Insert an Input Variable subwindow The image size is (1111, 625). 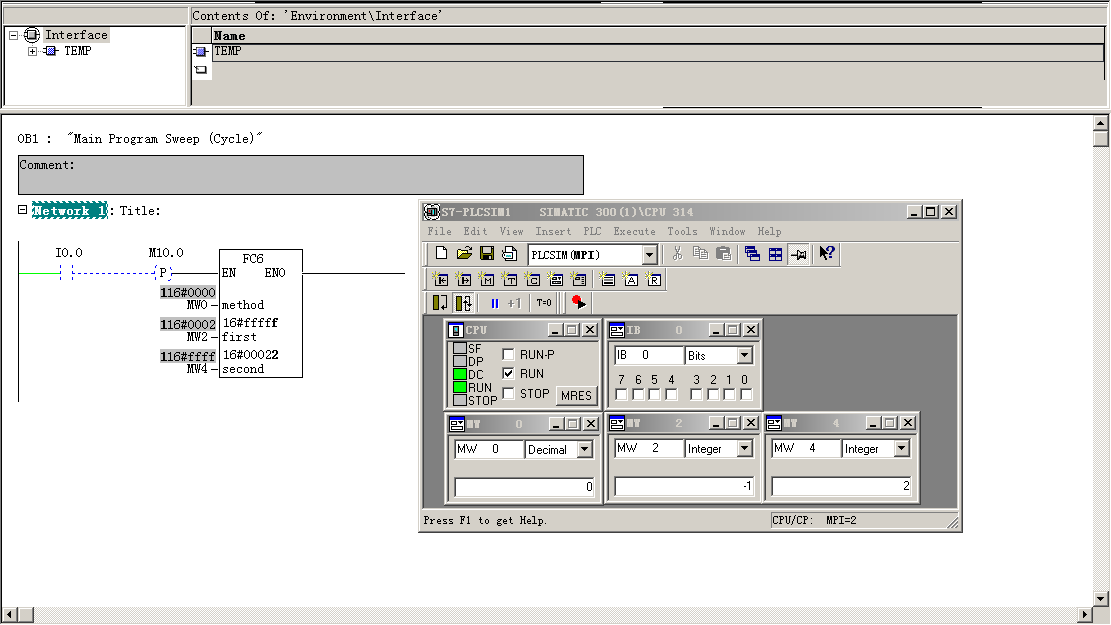(440, 279)
